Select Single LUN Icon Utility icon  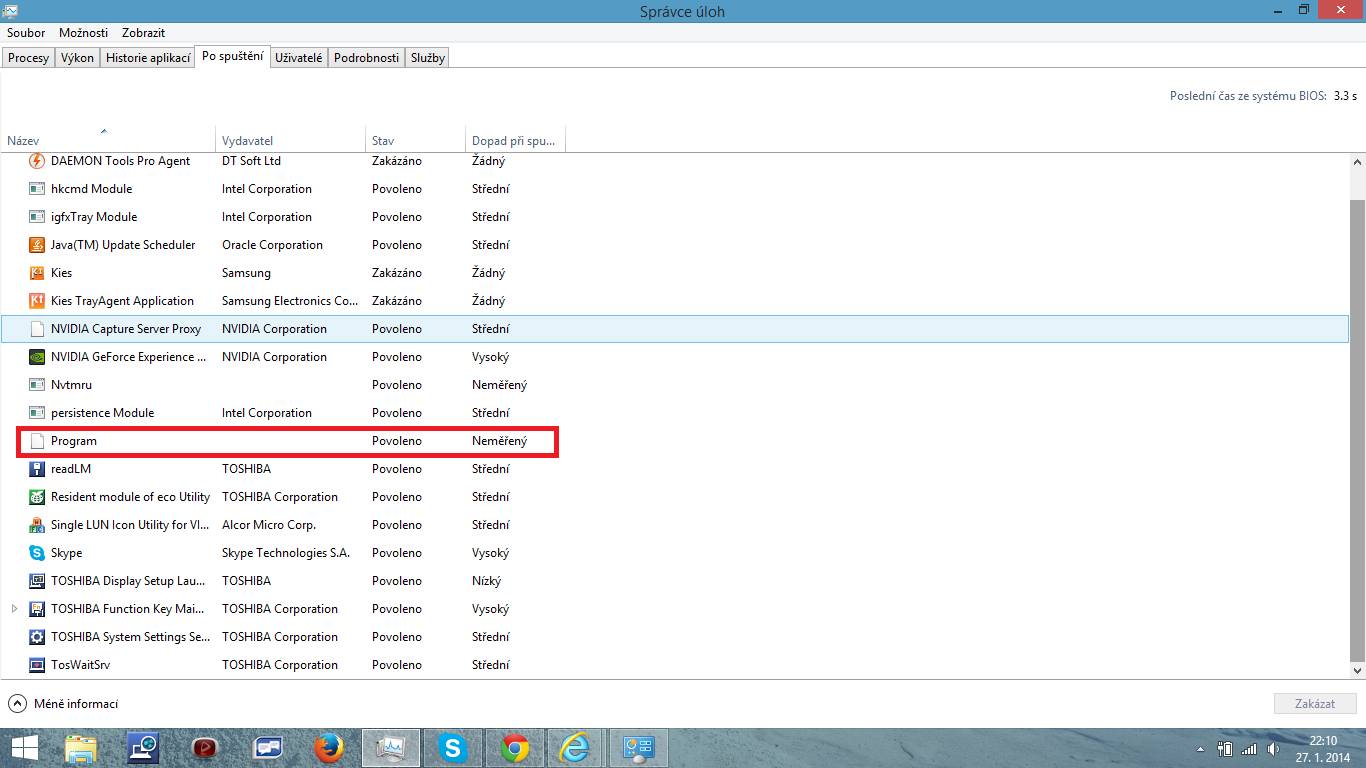click(37, 525)
